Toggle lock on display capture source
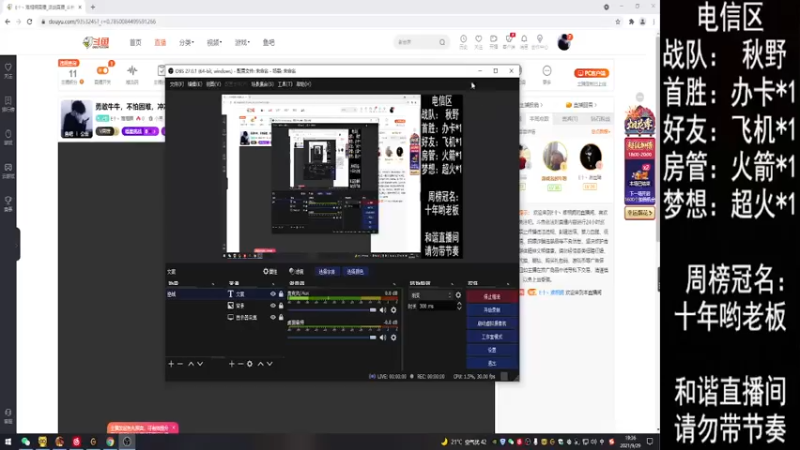Screen dimensions: 800x450 point(281,317)
